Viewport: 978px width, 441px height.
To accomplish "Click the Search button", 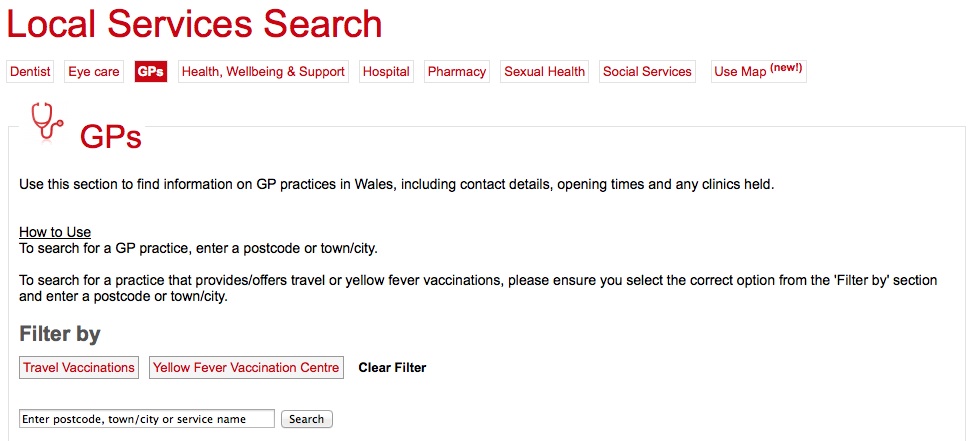I will click(x=307, y=419).
